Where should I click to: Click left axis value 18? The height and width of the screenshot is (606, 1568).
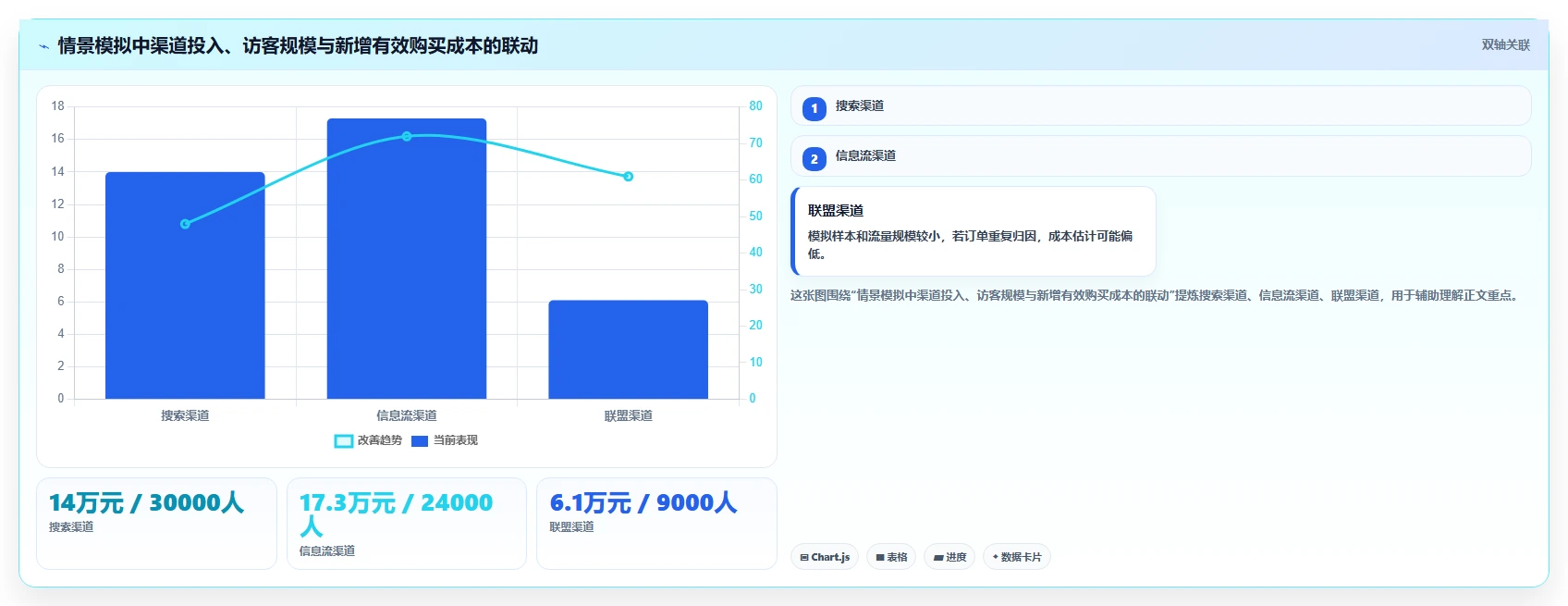click(x=57, y=105)
